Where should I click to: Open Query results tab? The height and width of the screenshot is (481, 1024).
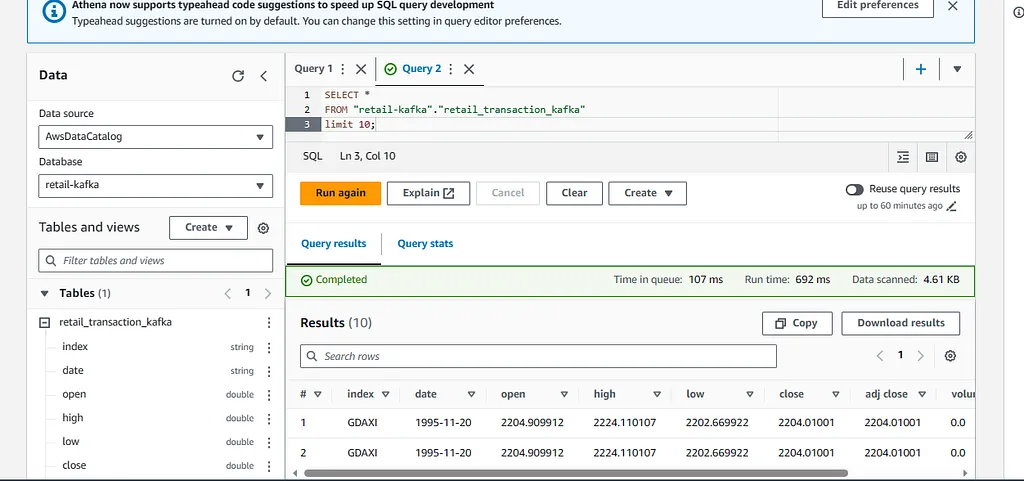click(334, 243)
